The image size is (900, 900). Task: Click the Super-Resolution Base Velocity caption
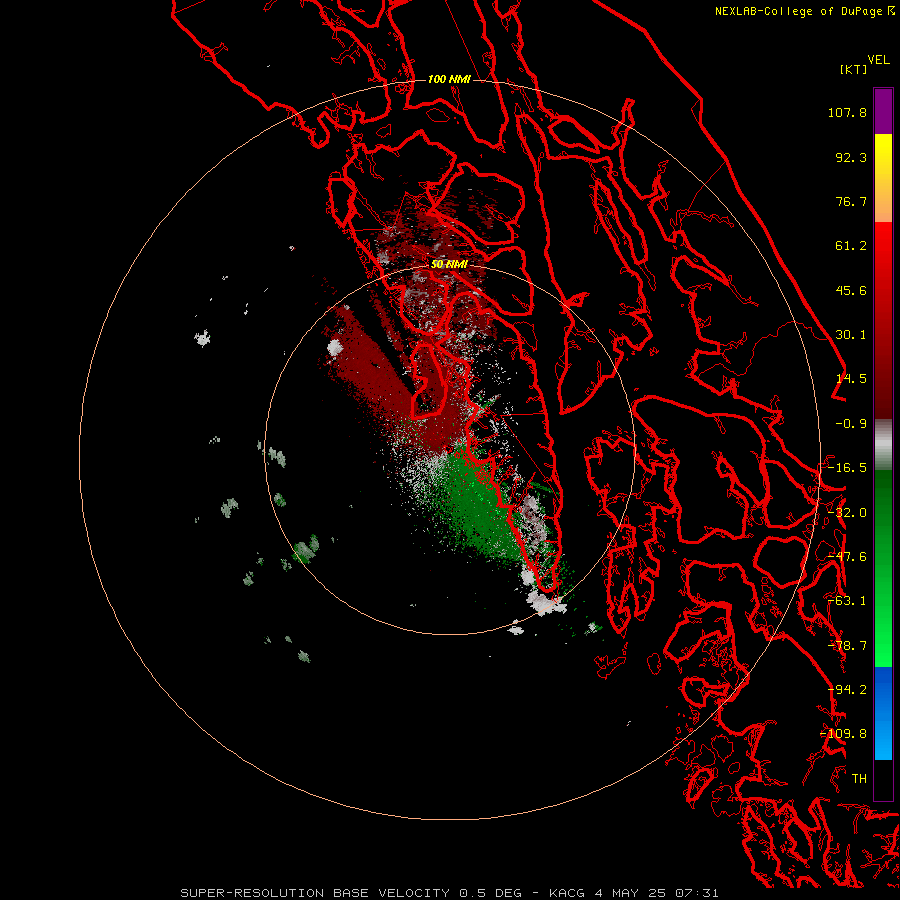pyautogui.click(x=449, y=893)
